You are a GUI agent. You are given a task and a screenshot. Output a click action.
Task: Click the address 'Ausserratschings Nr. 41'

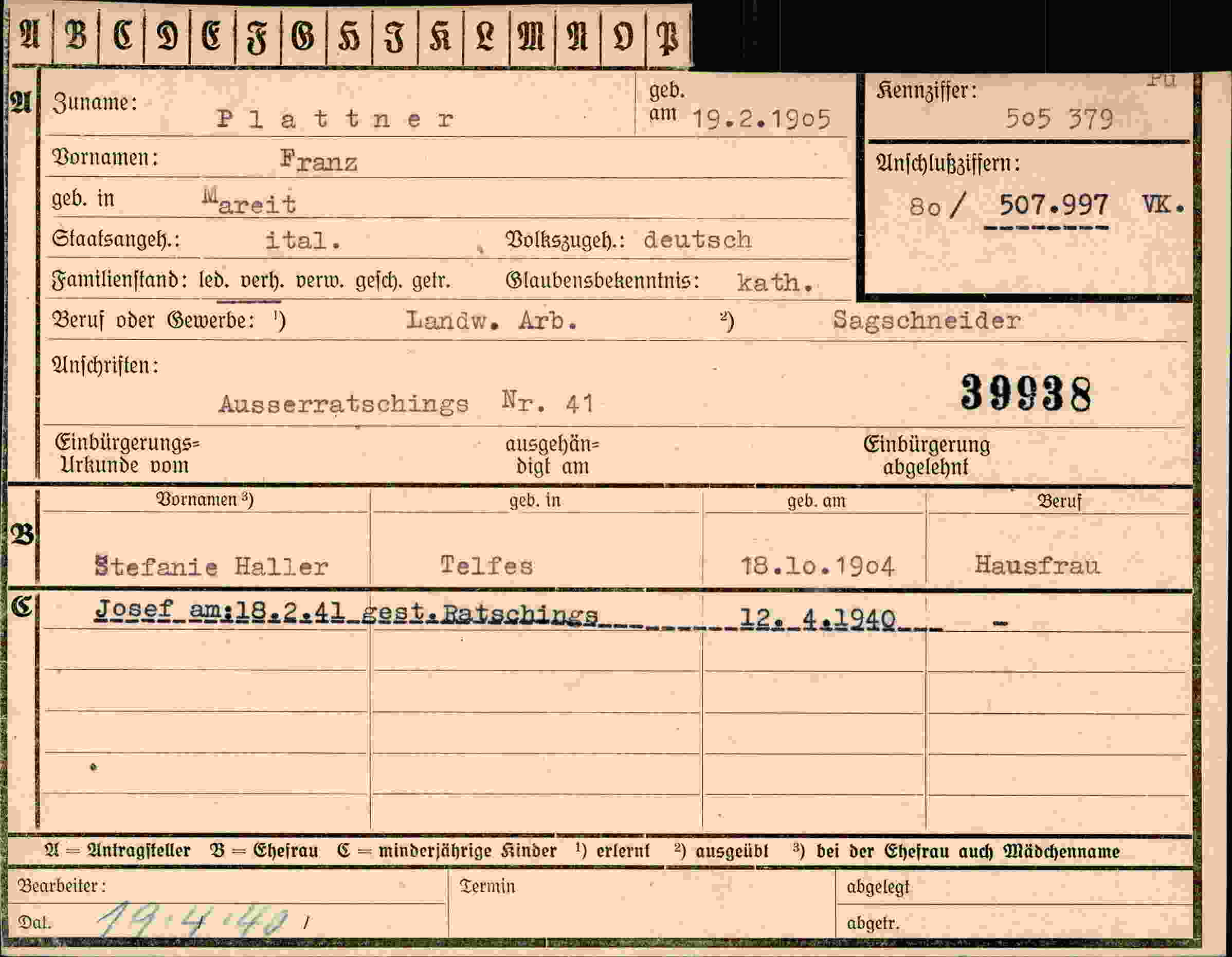tap(406, 403)
